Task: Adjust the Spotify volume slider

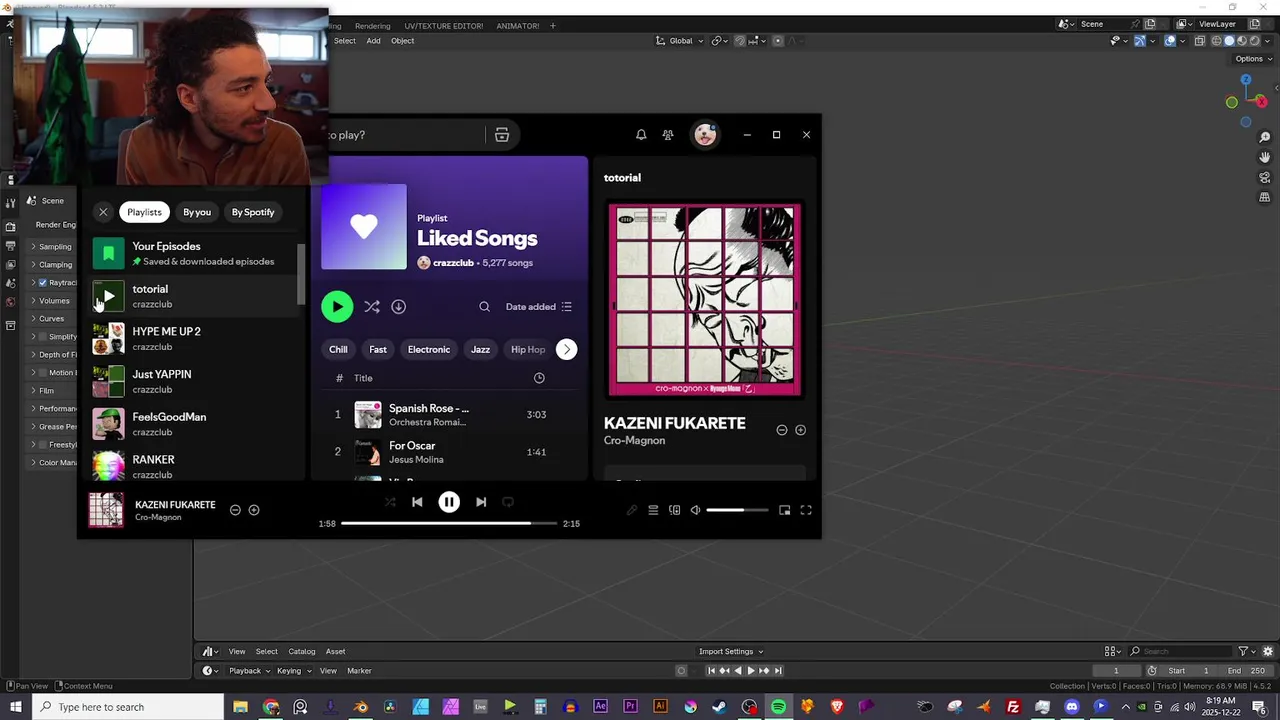Action: click(737, 510)
